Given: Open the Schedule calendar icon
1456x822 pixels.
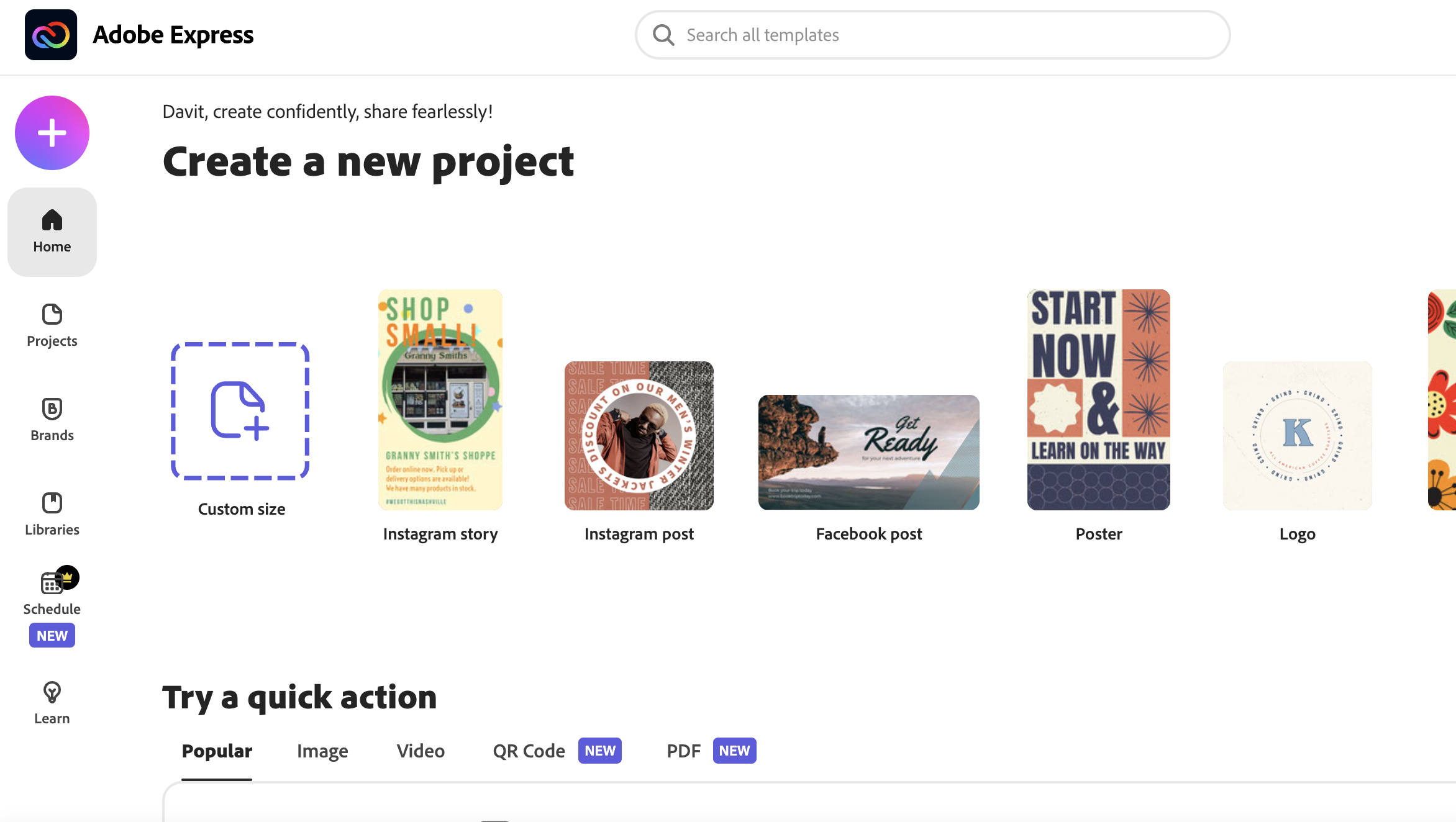Looking at the screenshot, I should point(52,583).
